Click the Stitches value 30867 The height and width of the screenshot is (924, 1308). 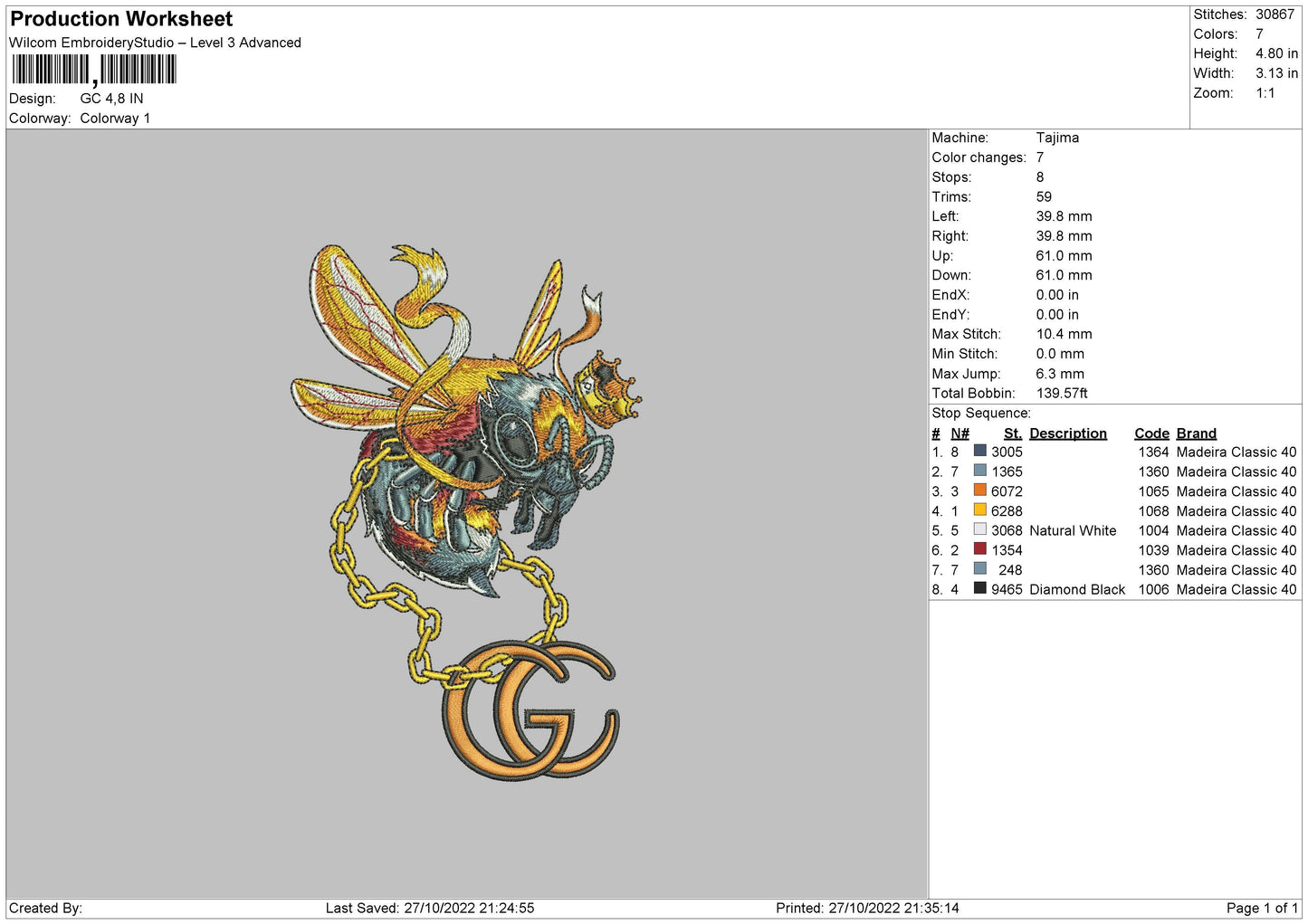point(1275,14)
